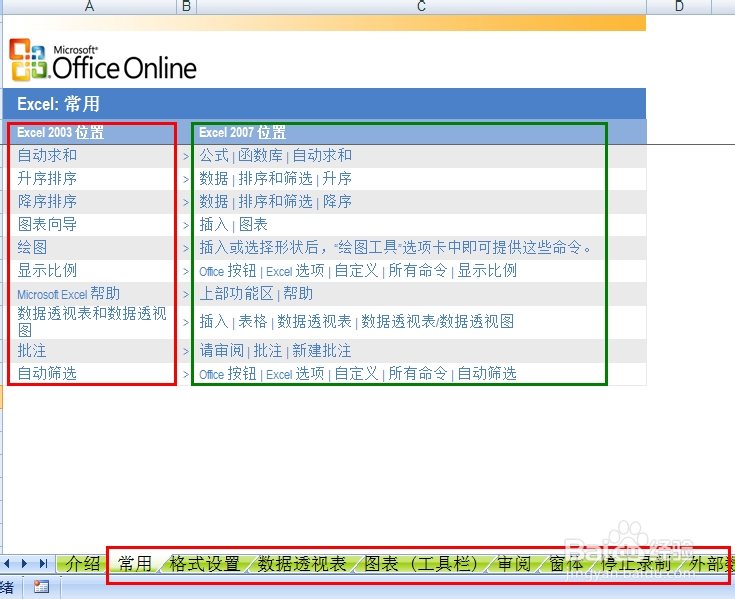Open the 数据透视表 sheet tab
735x599 pixels.
pyautogui.click(x=302, y=563)
